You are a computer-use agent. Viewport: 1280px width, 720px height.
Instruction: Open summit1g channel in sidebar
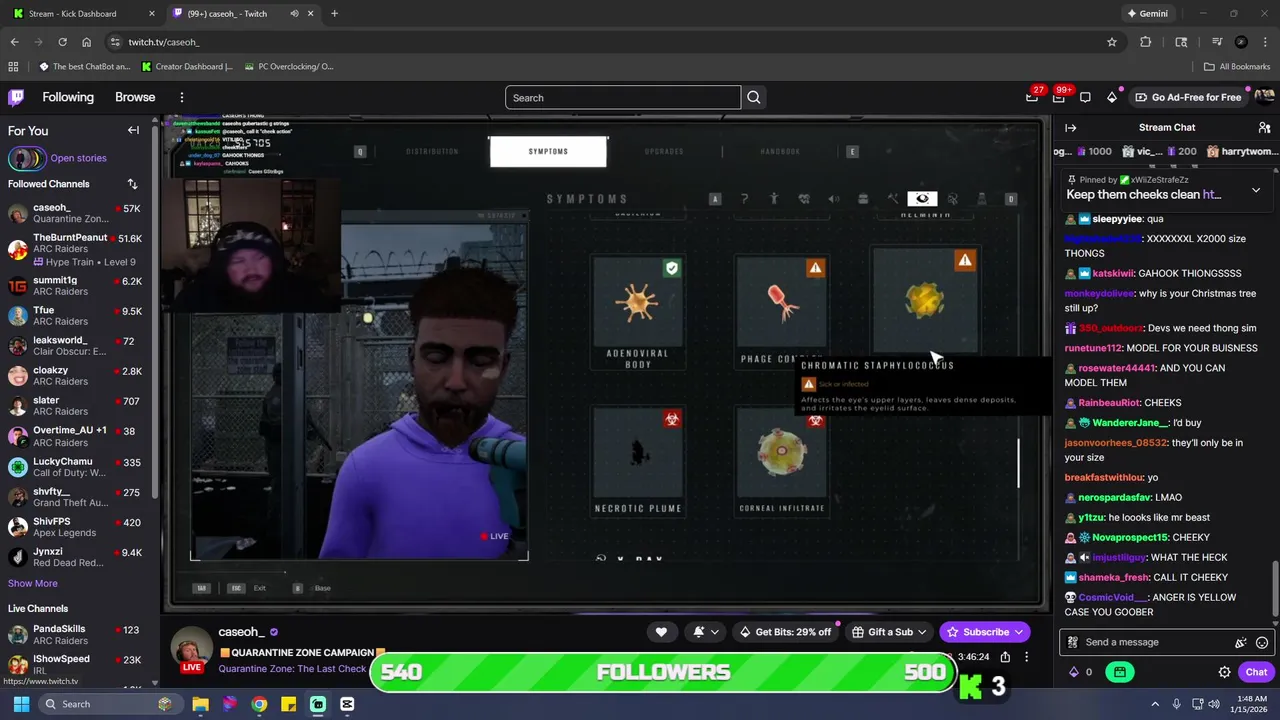point(77,287)
